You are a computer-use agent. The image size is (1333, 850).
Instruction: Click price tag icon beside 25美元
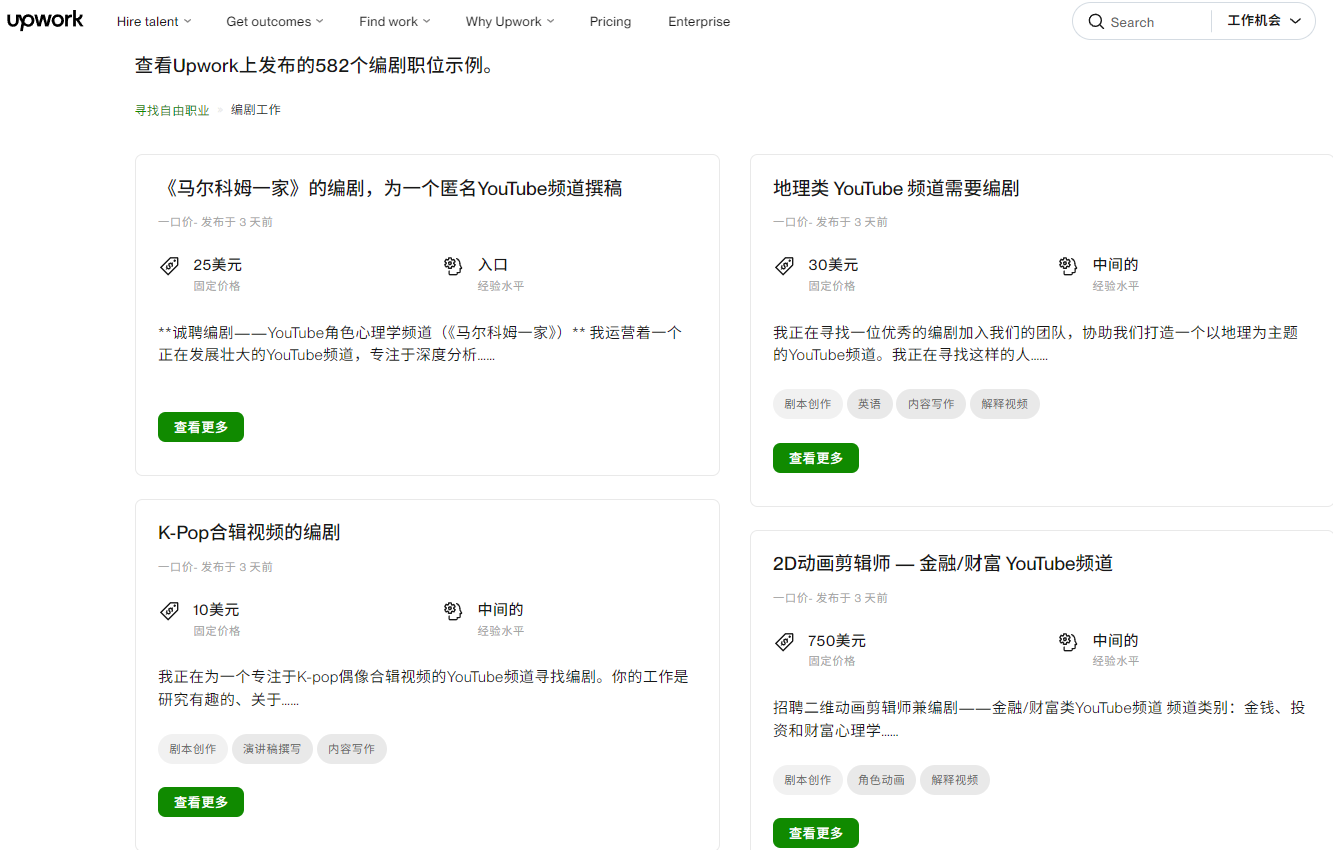[x=170, y=266]
